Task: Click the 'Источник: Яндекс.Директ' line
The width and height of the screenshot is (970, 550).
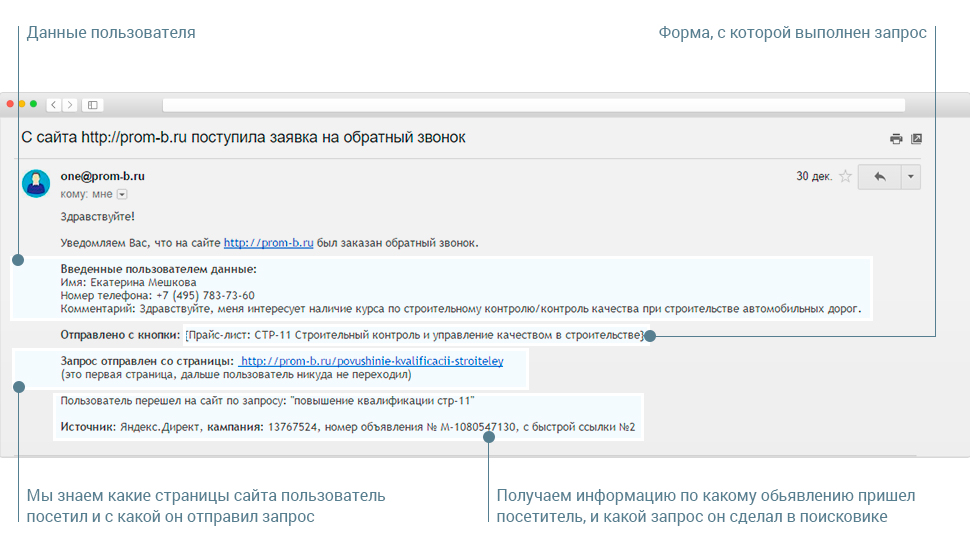Action: point(348,427)
